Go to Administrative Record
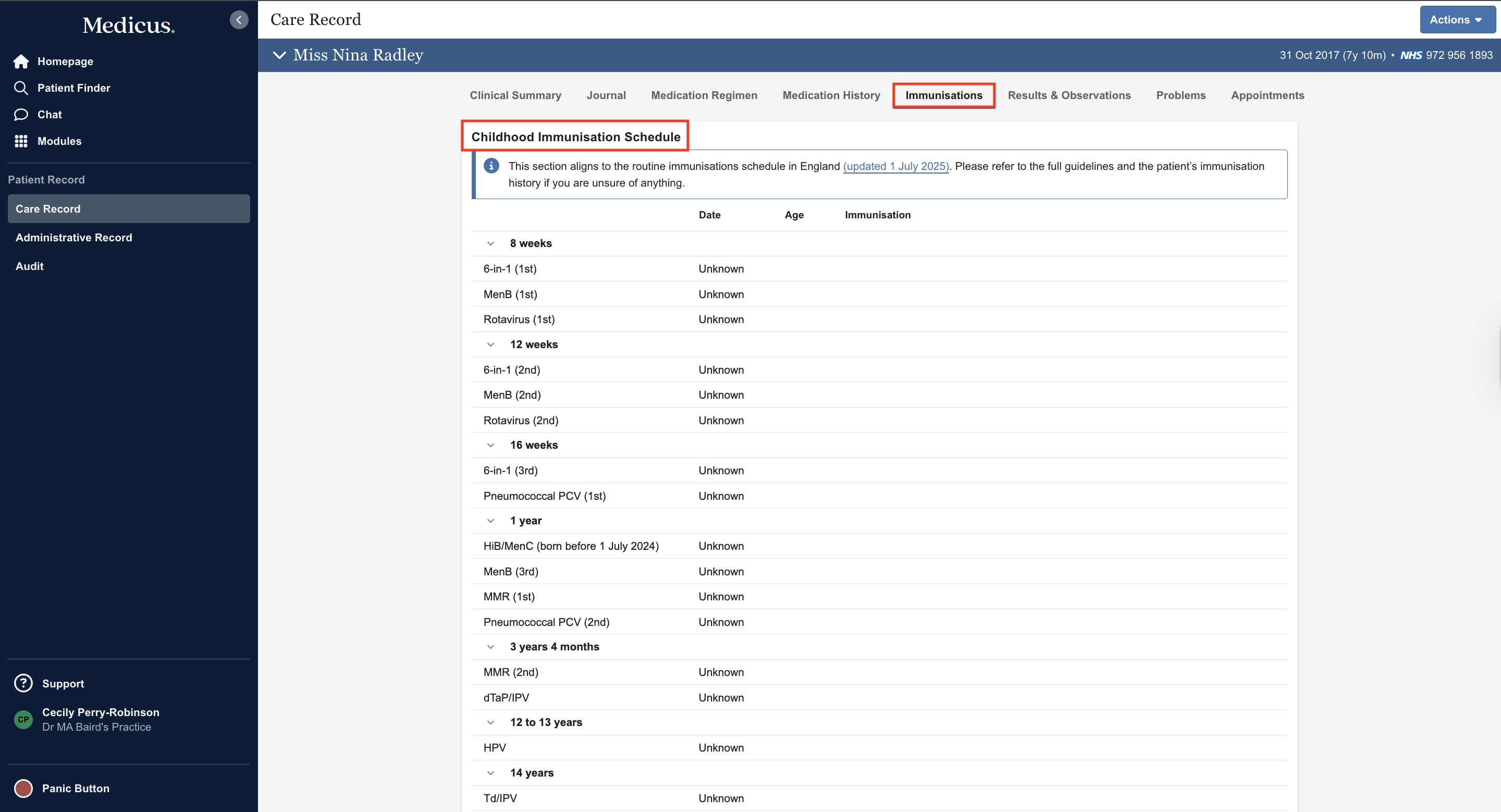1501x812 pixels. pos(74,237)
